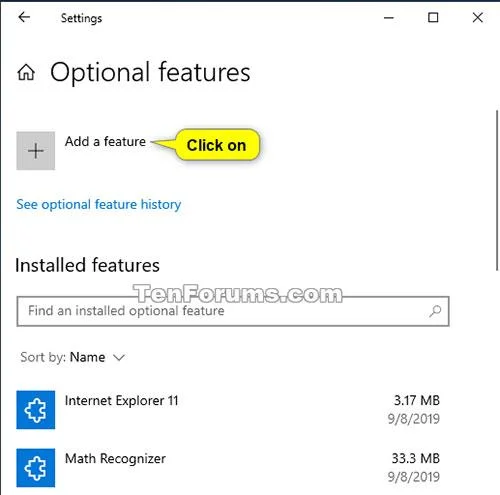Click the plus icon to add a feature
This screenshot has height=495, width=500.
pyautogui.click(x=36, y=151)
